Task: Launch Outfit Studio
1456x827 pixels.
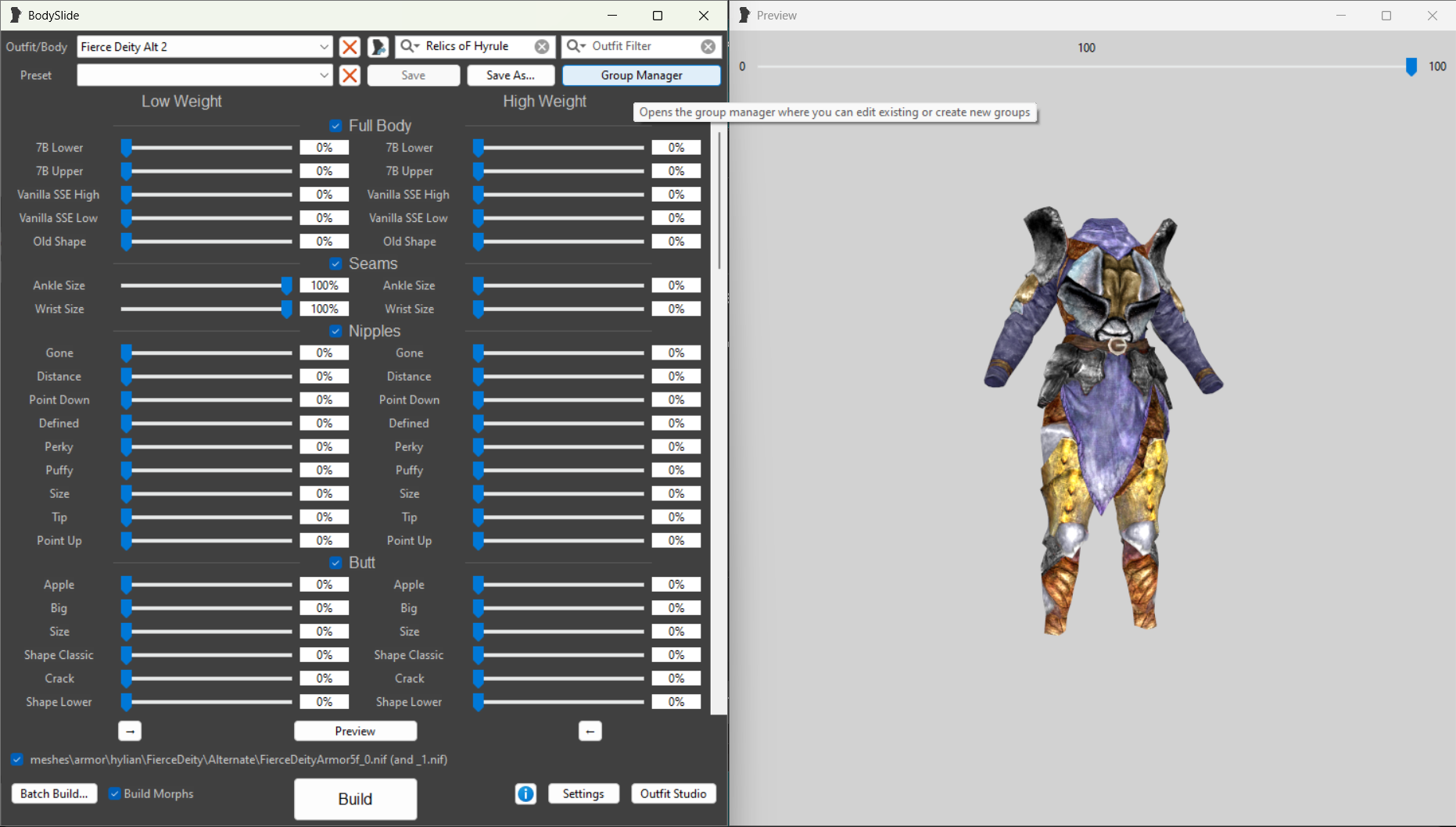Action: click(x=673, y=793)
